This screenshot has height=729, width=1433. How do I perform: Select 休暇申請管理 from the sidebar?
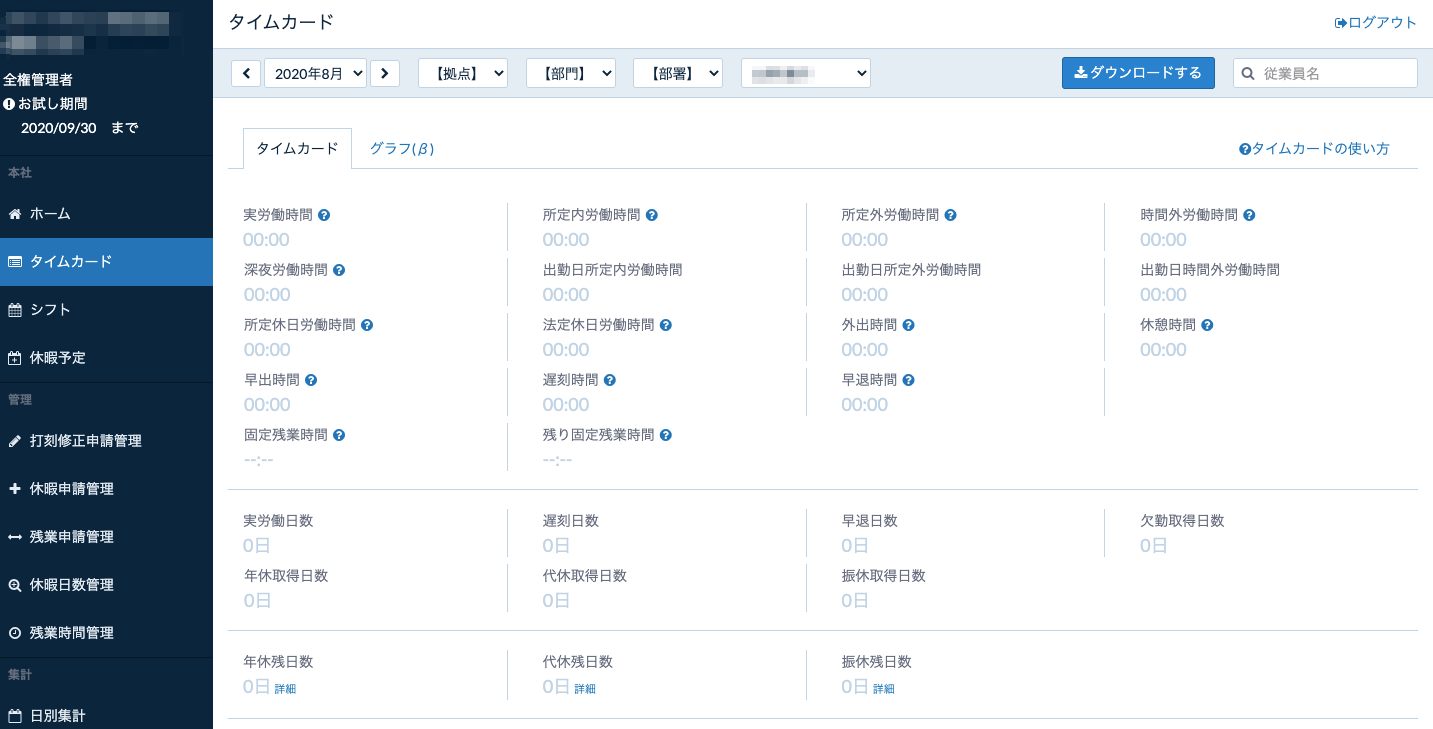71,489
